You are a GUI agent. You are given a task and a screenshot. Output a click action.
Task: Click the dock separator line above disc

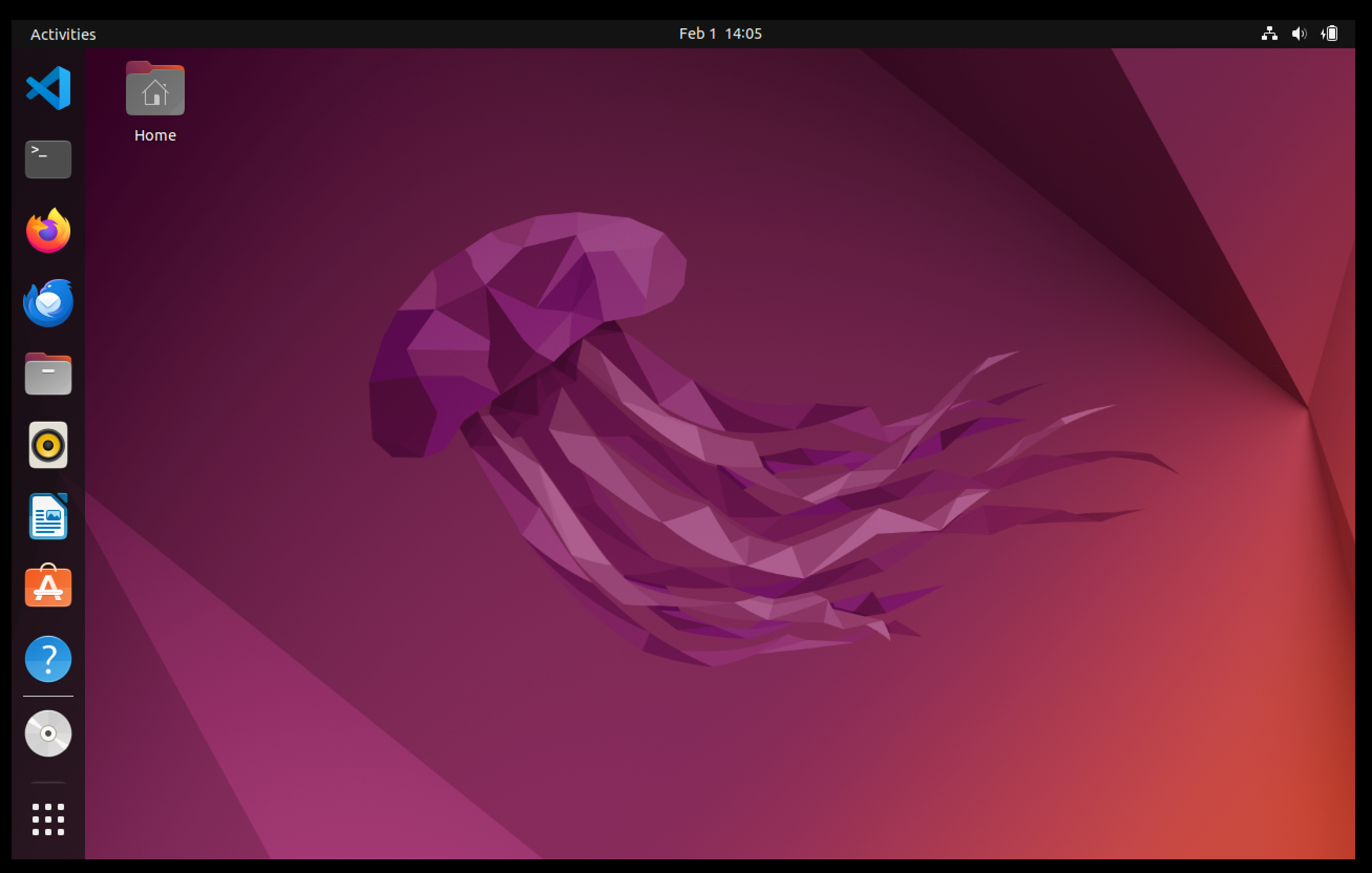[x=48, y=696]
